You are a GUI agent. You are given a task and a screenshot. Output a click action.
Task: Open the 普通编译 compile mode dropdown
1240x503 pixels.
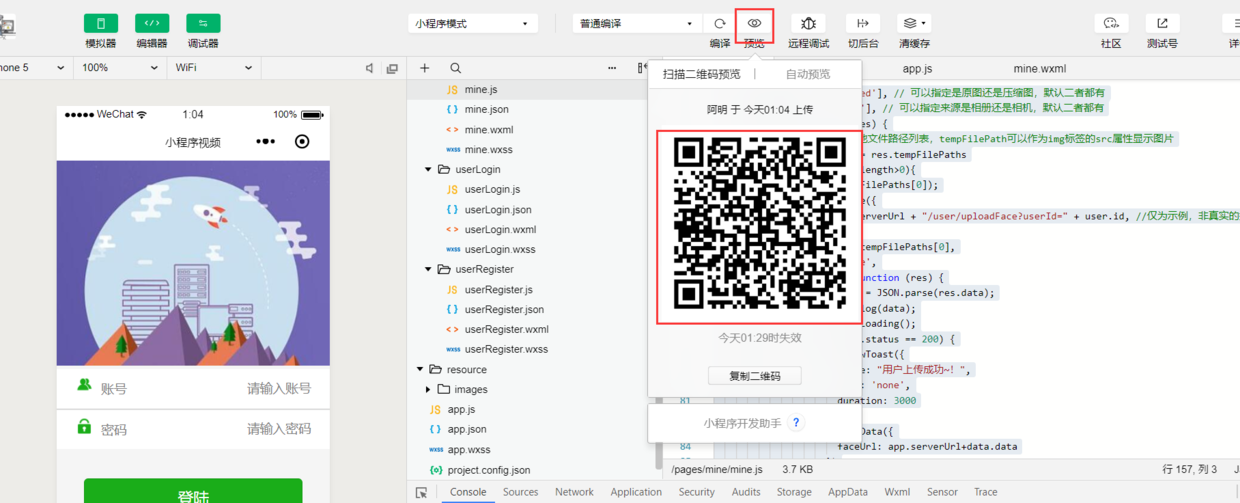pos(637,23)
